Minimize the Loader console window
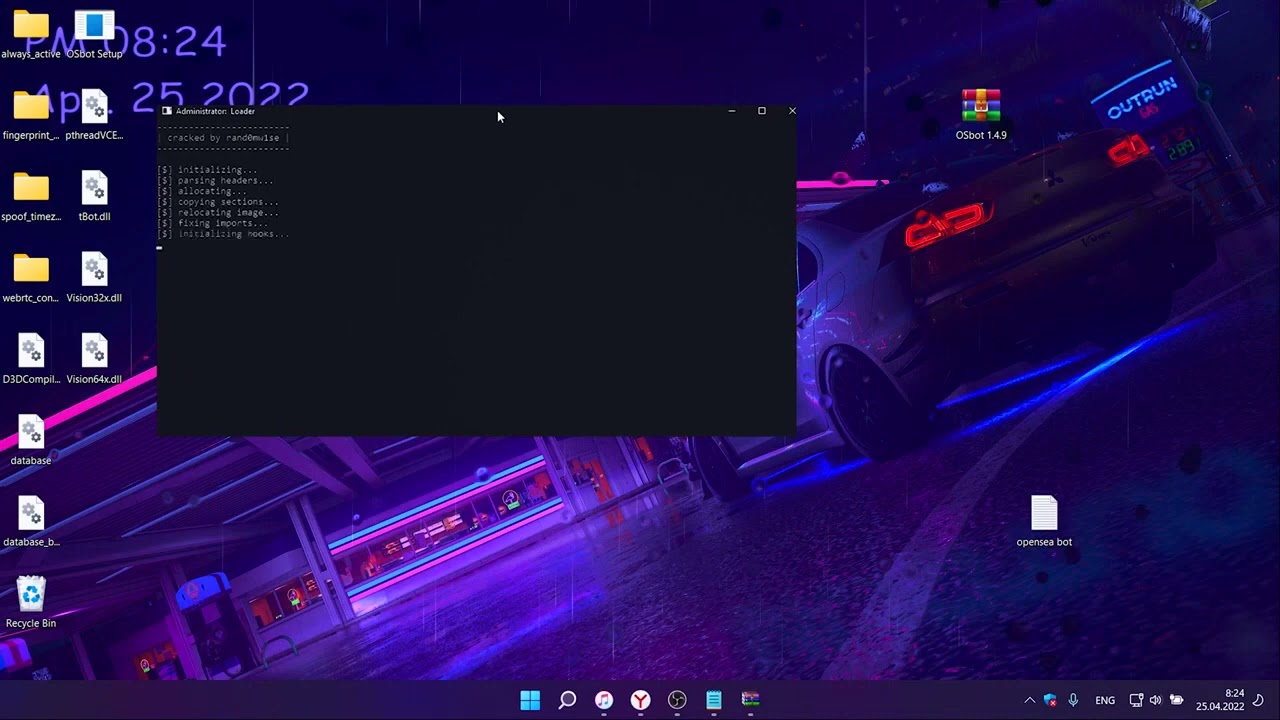 coord(732,111)
